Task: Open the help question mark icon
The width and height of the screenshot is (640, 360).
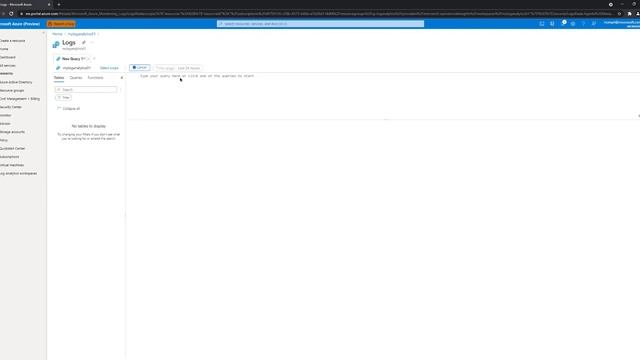Action: [x=583, y=24]
